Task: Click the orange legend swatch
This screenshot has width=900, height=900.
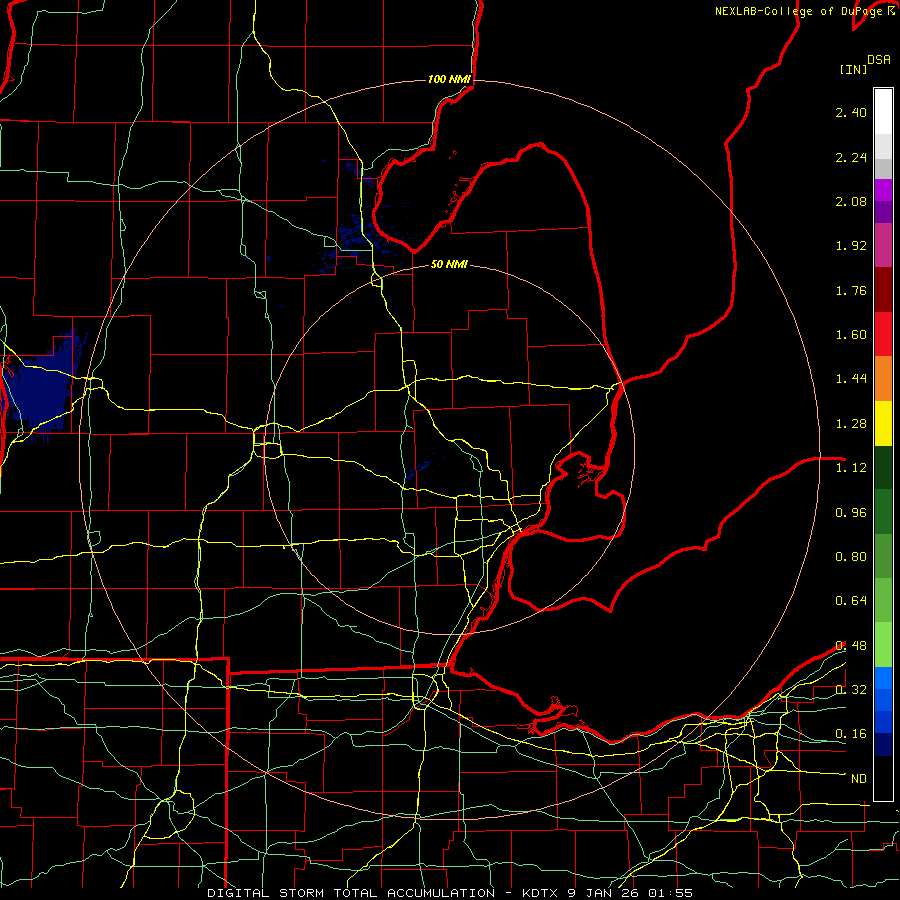Action: tap(883, 379)
